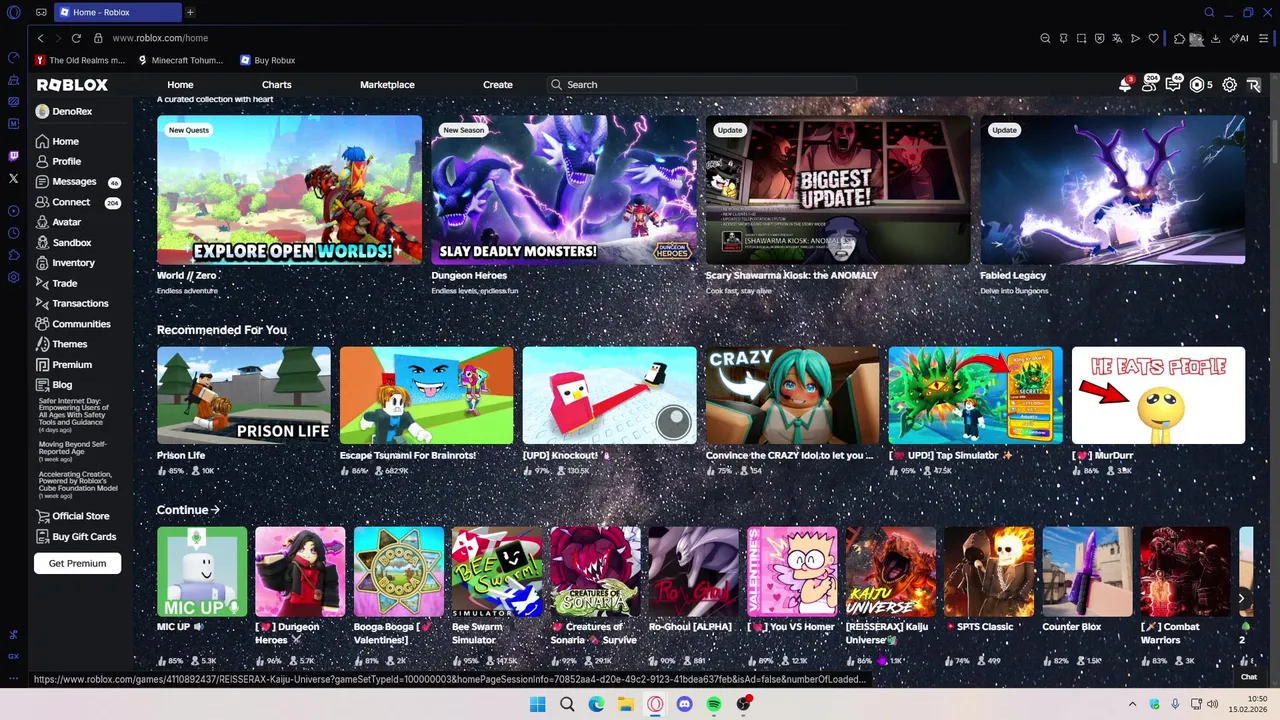Viewport: 1280px width, 720px height.
Task: Open Premium in left sidebar
Action: (72, 365)
